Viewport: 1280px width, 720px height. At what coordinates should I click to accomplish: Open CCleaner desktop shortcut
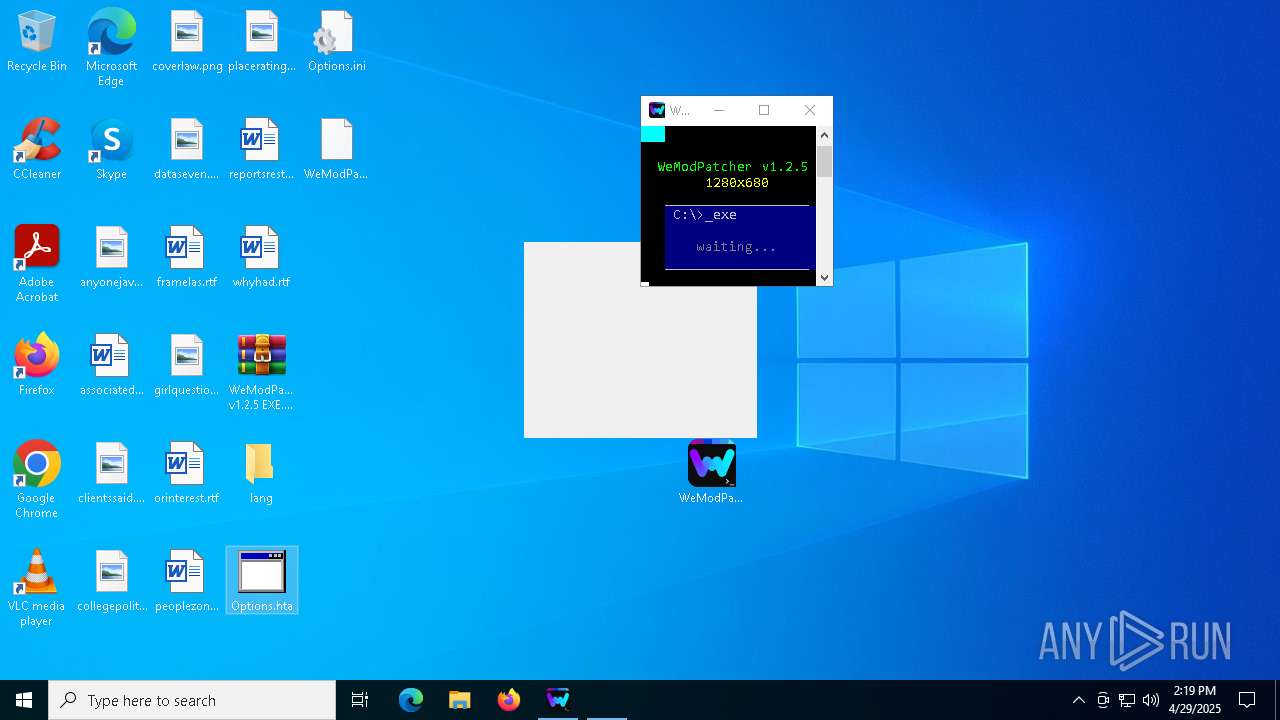point(37,149)
